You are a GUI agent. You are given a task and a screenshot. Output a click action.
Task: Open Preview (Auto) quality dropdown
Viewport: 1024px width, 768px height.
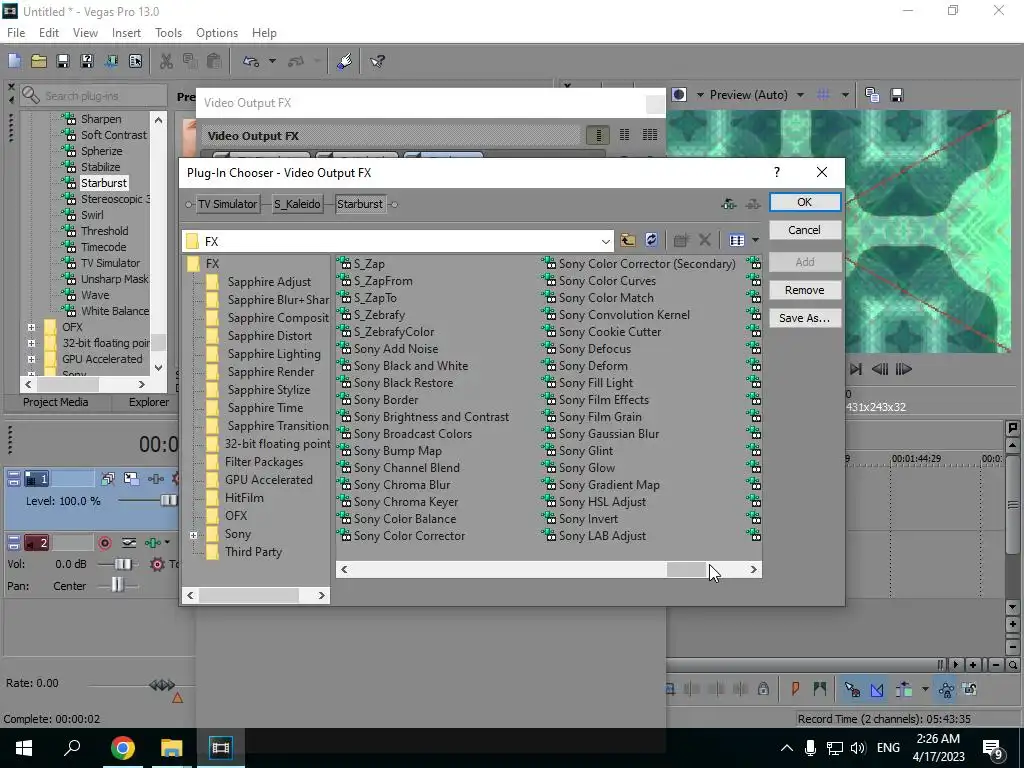[801, 95]
